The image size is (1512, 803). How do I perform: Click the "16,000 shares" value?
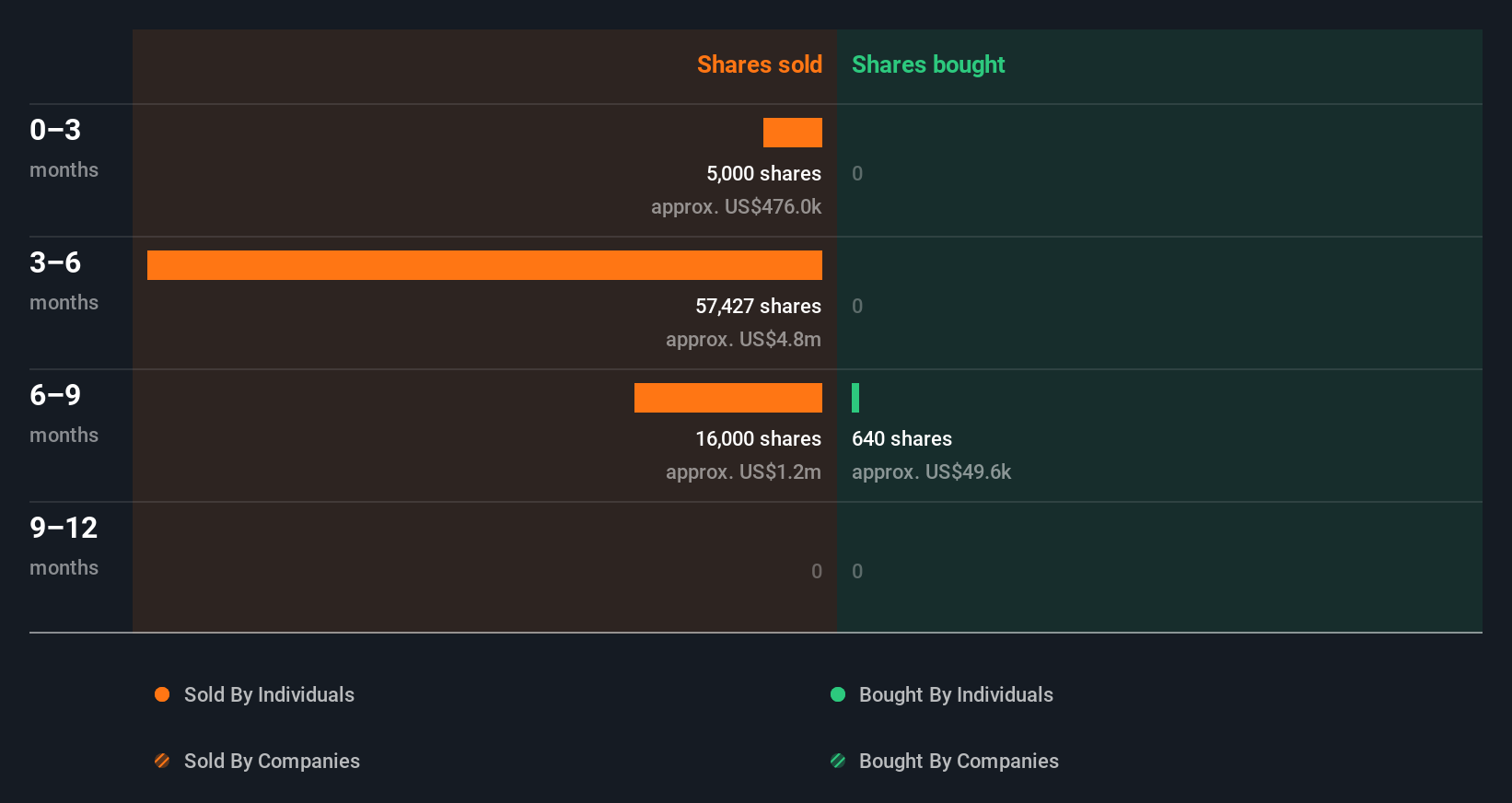click(x=759, y=438)
